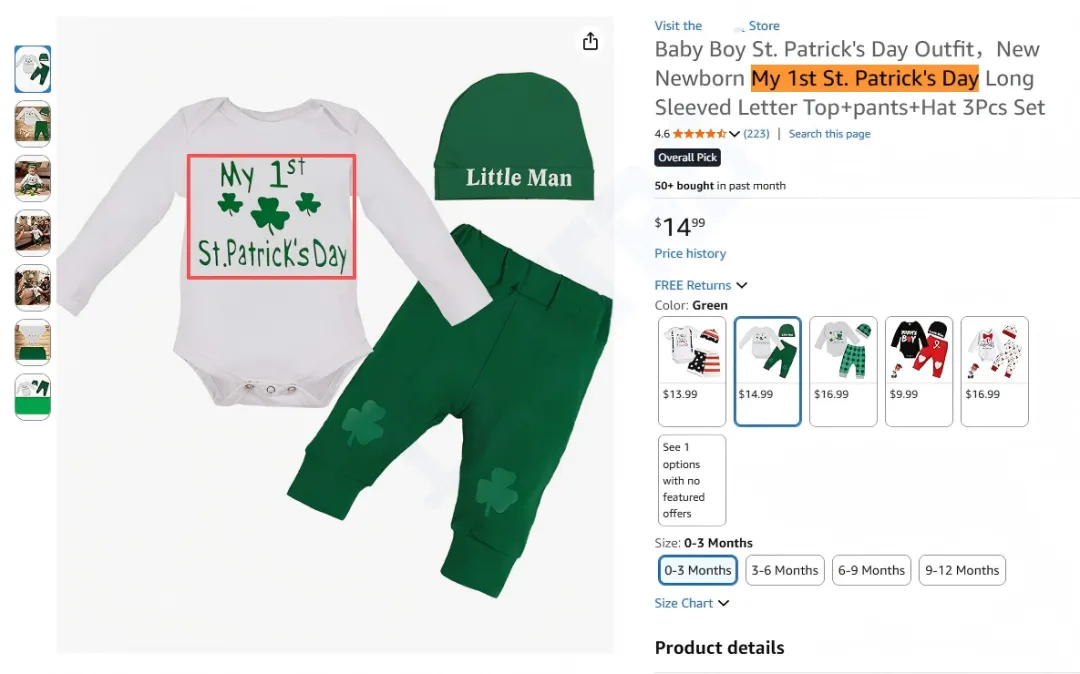Select the 0-3 Months size button
Viewport: 1080px width, 674px height.
(698, 570)
